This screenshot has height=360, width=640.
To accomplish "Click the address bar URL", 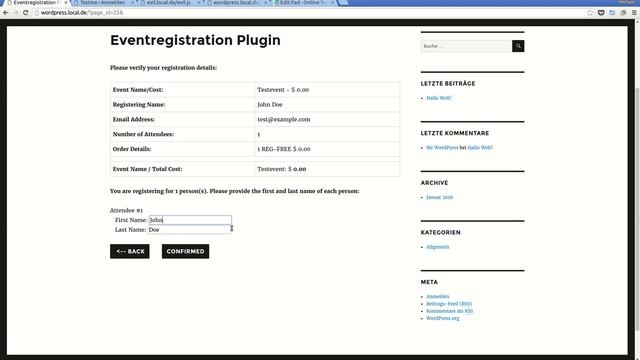I will (x=82, y=13).
